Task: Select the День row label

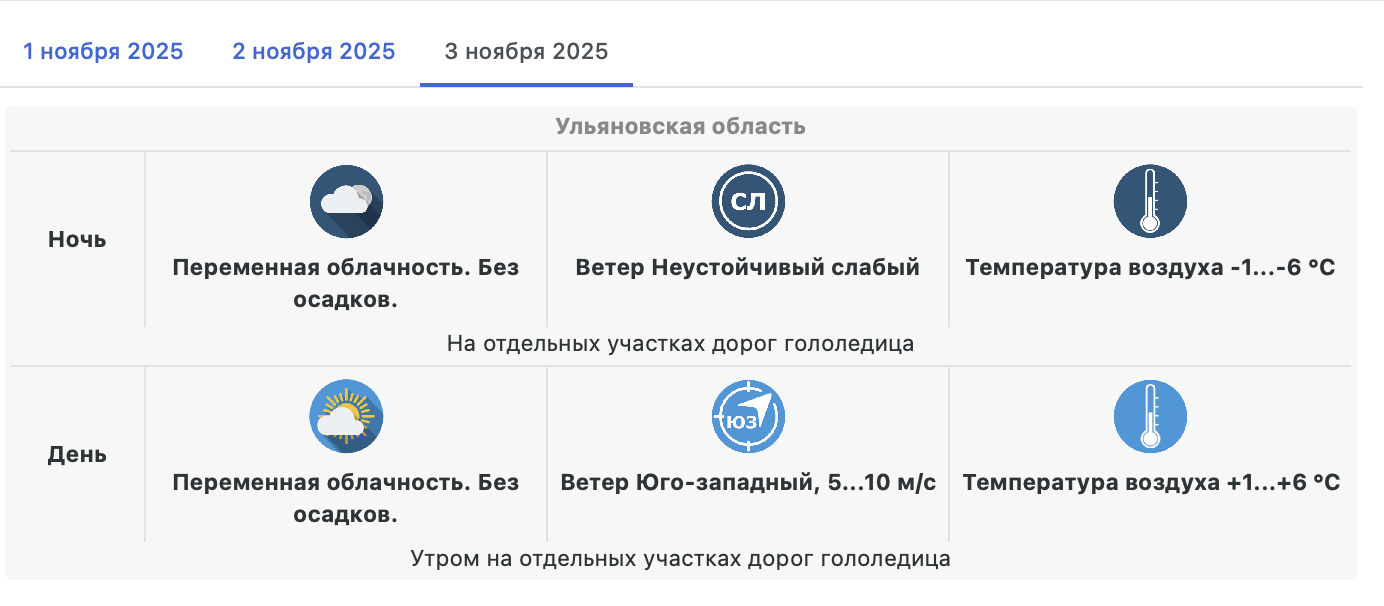Action: coord(77,455)
